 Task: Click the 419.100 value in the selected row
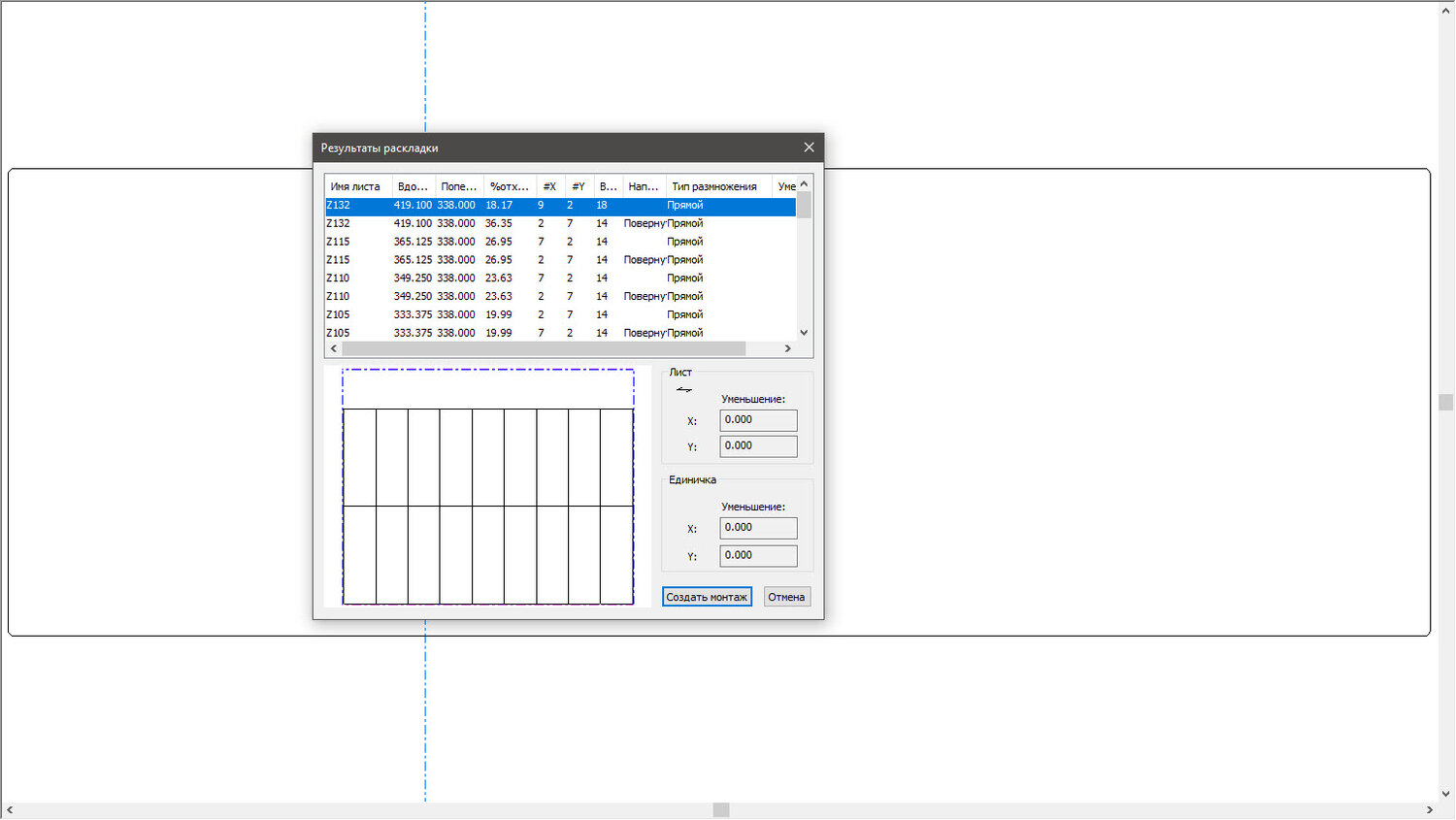[413, 205]
